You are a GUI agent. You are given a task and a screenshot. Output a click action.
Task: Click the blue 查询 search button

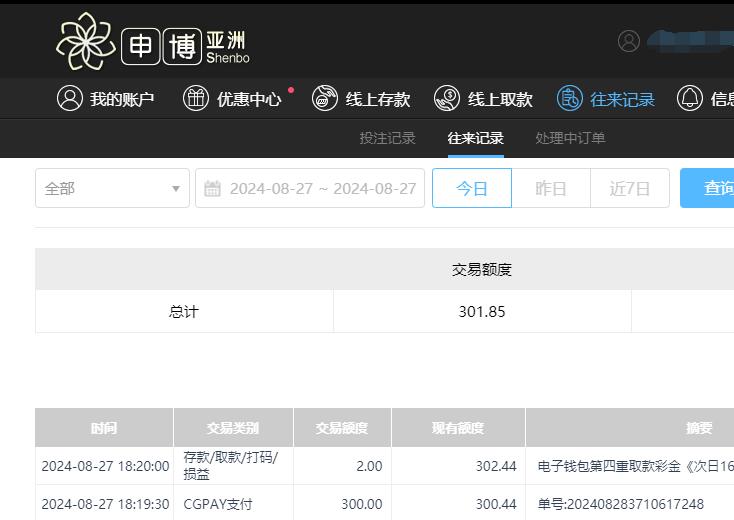coord(707,188)
